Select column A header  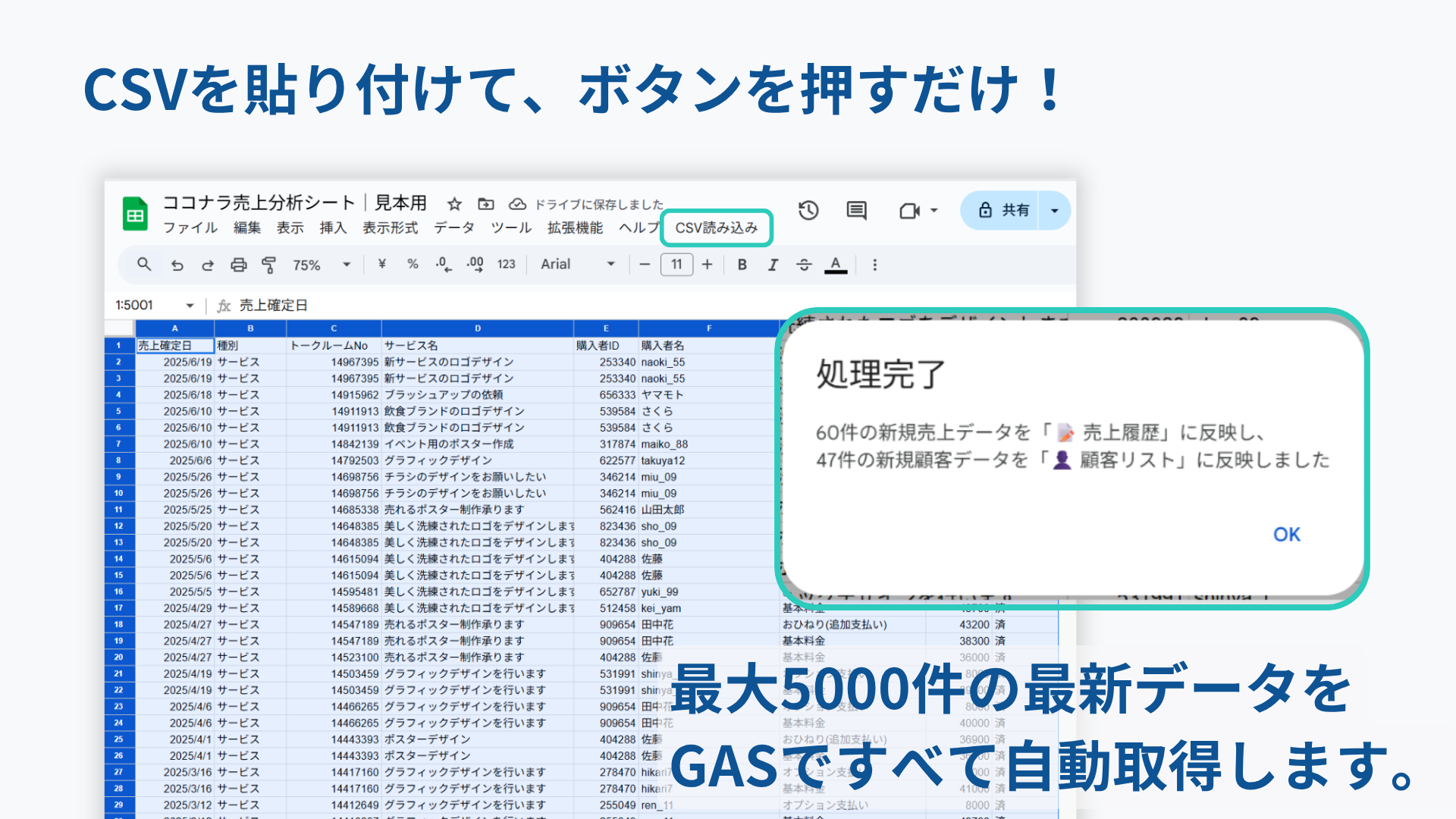[174, 328]
